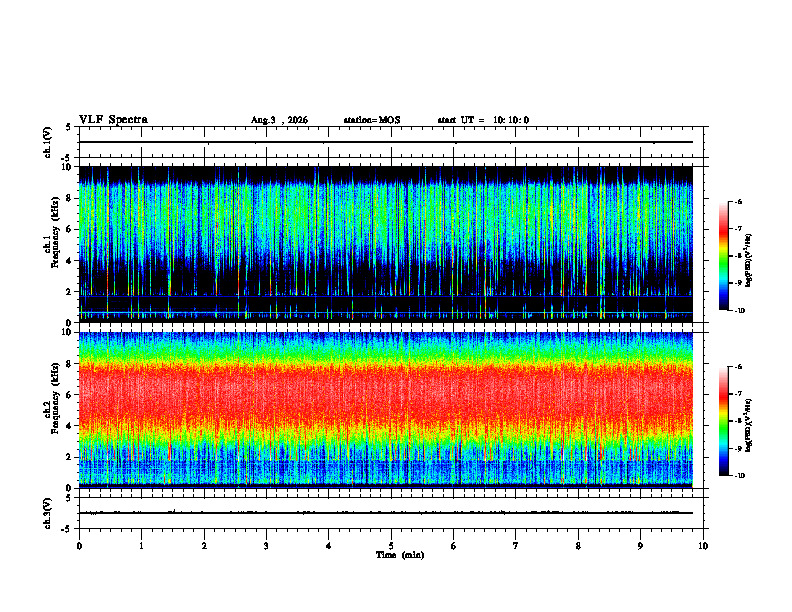Click the time axis tick label "8"
Viewport: 792px width, 612px height.
click(x=578, y=546)
